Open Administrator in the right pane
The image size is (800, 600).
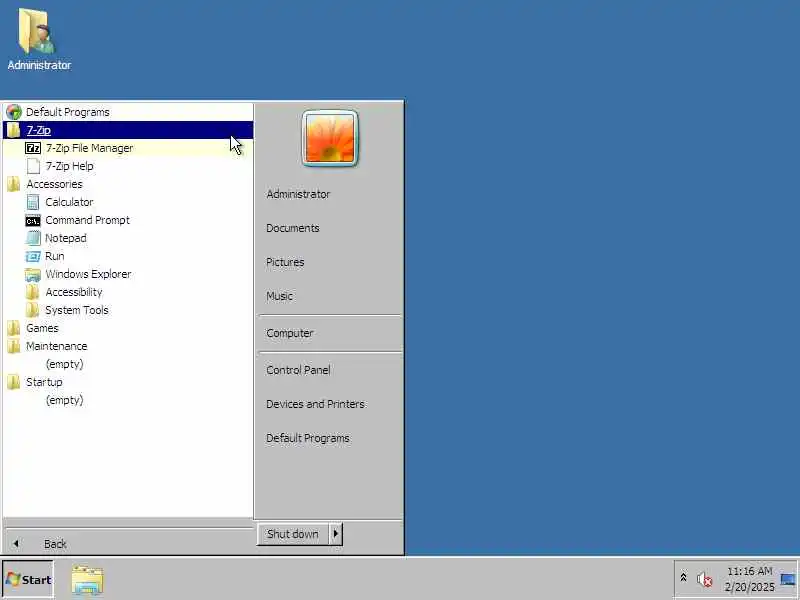(x=298, y=194)
